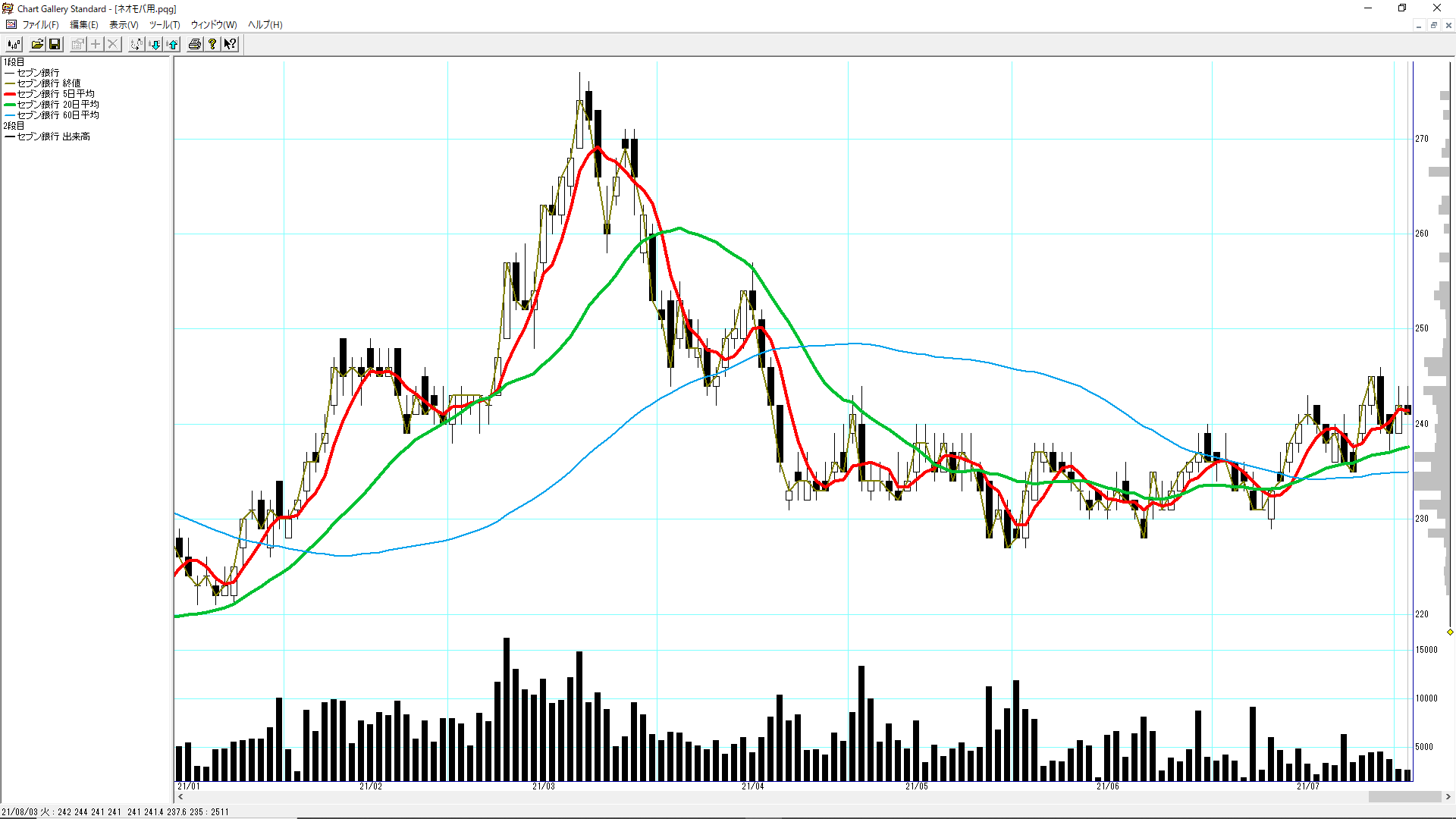Click the yellow question mark help icon
The image size is (1456, 819).
[212, 44]
